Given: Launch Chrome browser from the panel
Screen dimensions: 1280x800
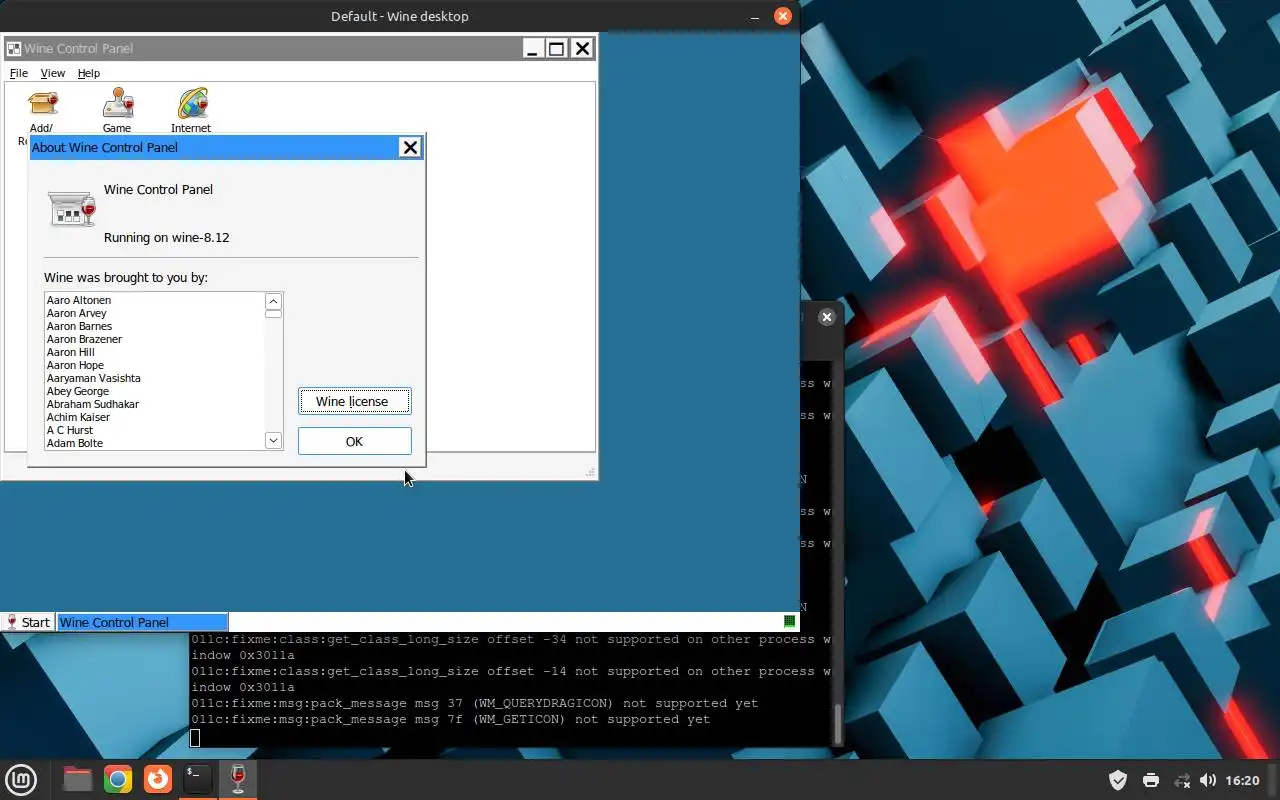Looking at the screenshot, I should click(118, 780).
